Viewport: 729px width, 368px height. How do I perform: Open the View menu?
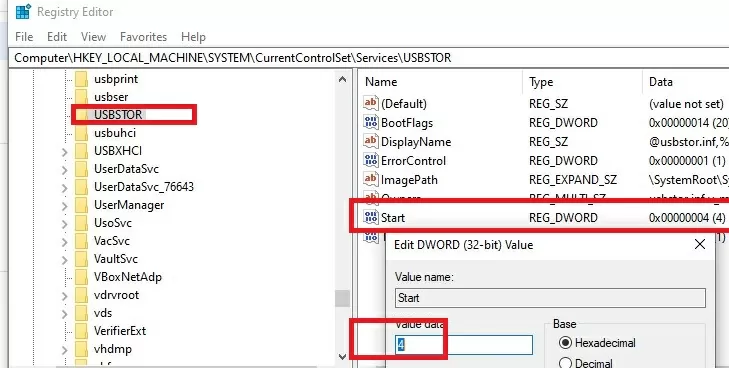[93, 37]
